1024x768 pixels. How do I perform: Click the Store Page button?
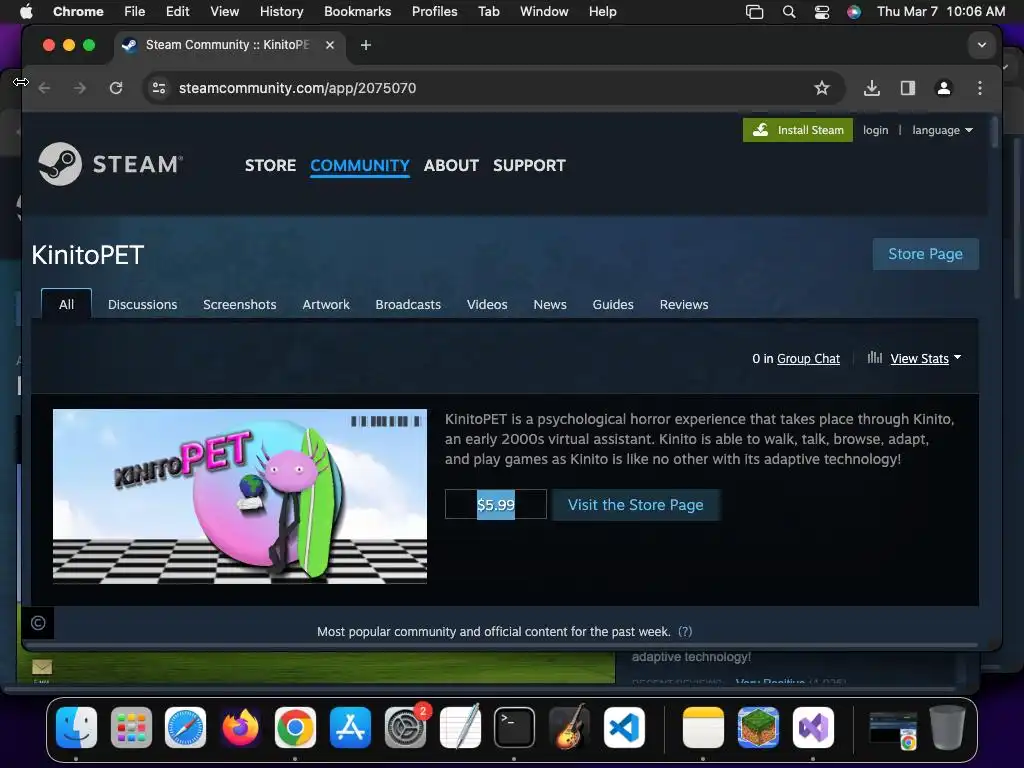925,254
